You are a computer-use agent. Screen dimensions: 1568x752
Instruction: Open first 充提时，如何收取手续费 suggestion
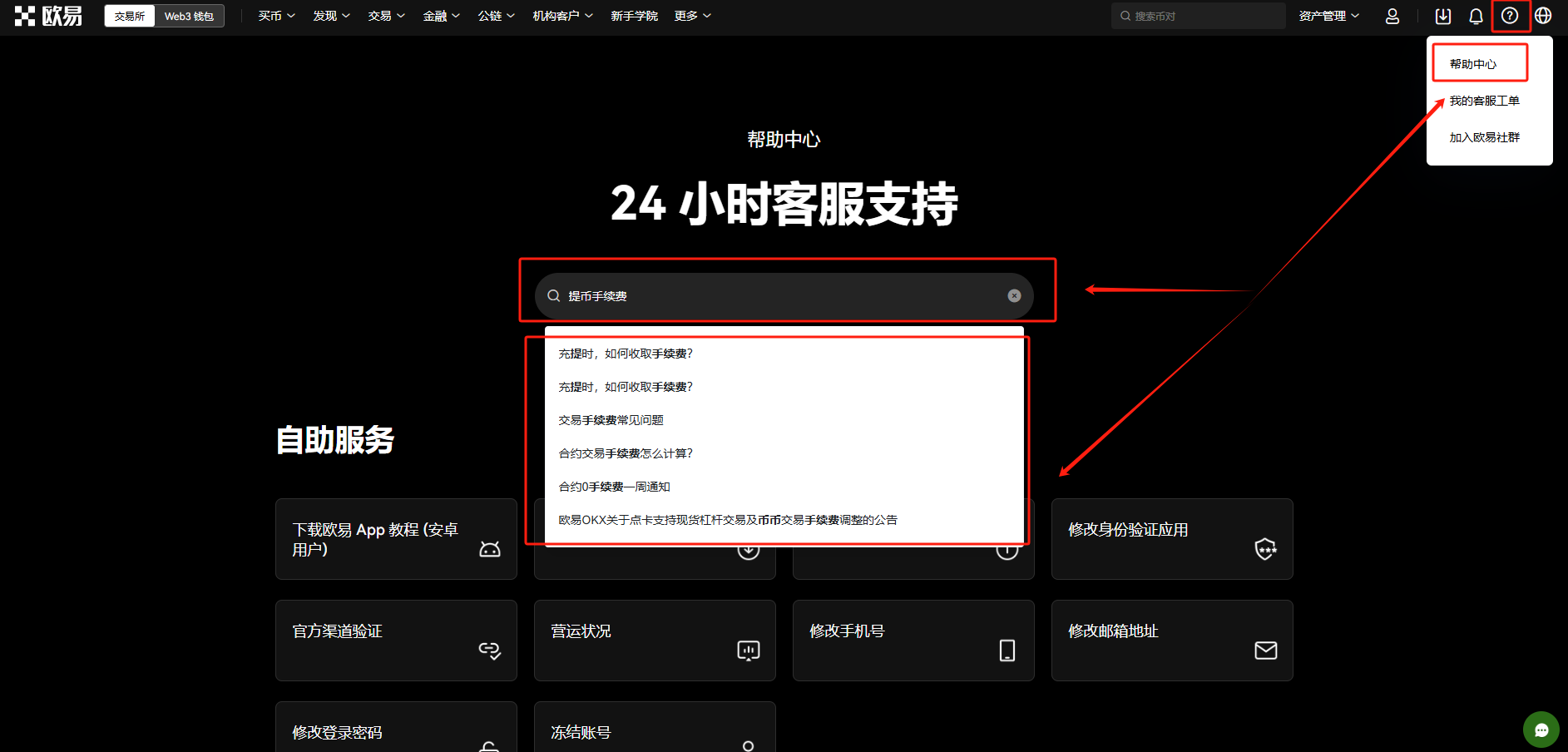[784, 354]
